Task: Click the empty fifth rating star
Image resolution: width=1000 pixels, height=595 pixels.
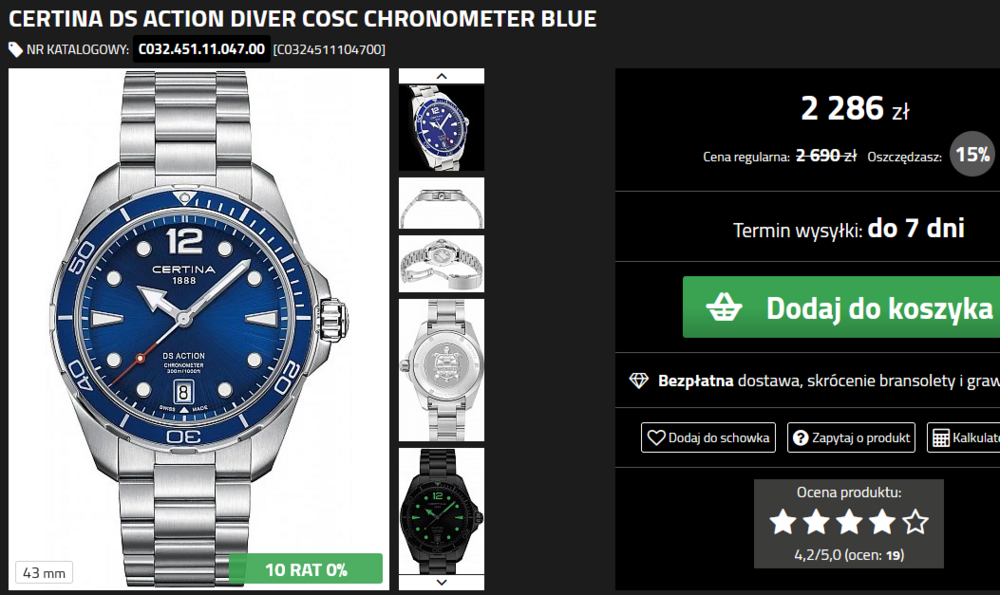Action: pos(915,522)
